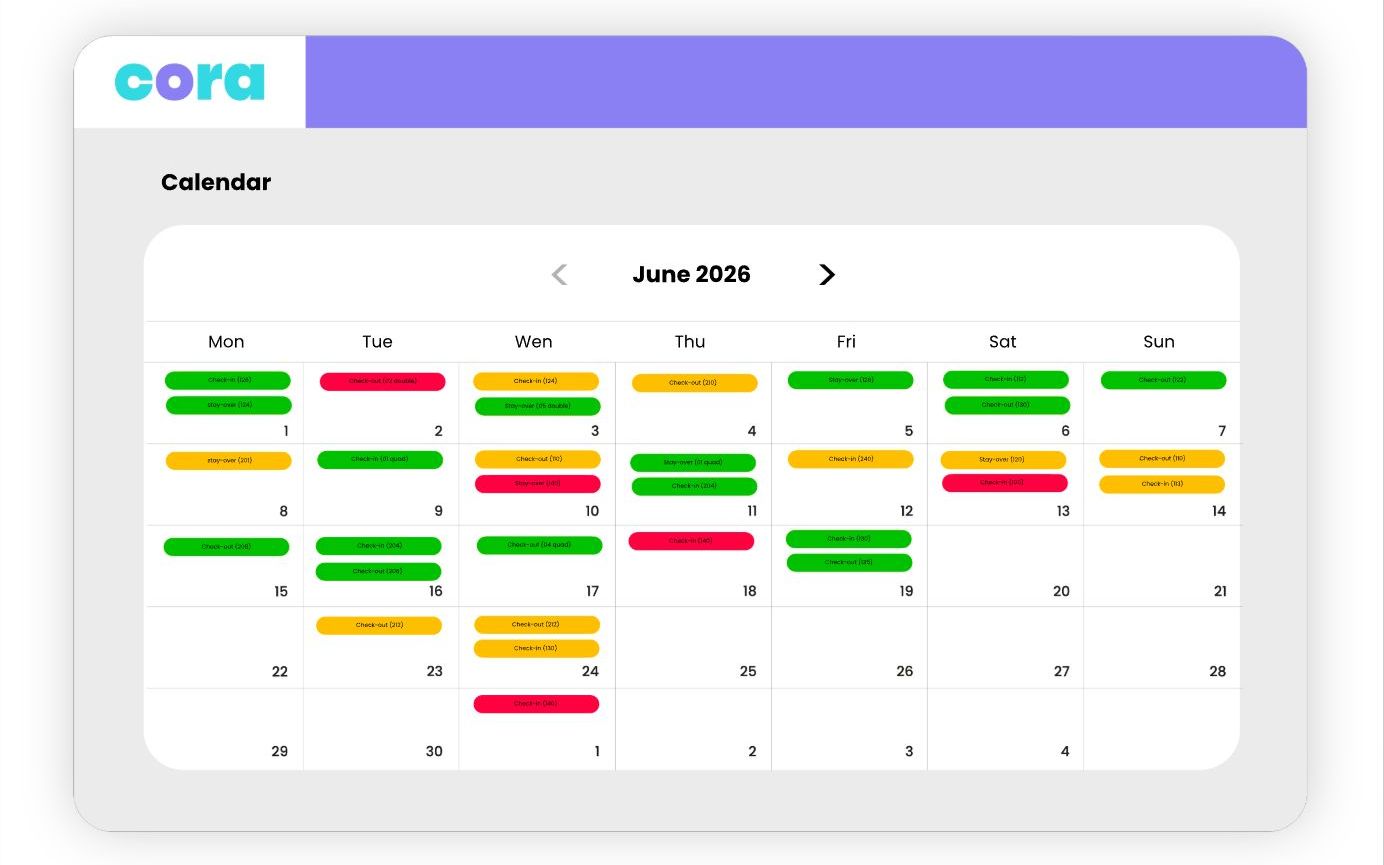Viewport: 1384px width, 865px height.
Task: Select Check-in (130) event on June 24
Action: click(537, 648)
